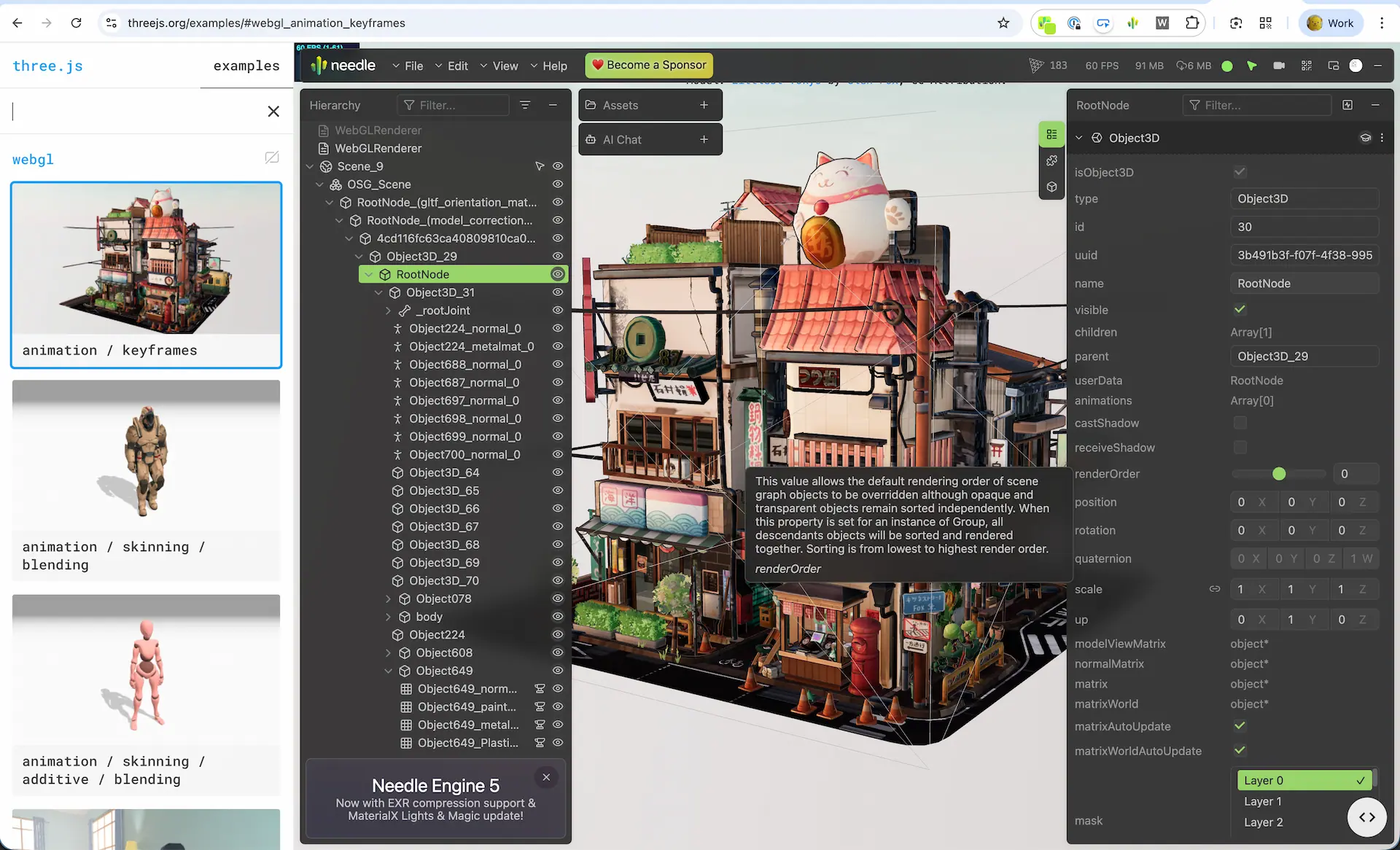
Task: Add a new AI Chat panel
Action: click(x=704, y=139)
